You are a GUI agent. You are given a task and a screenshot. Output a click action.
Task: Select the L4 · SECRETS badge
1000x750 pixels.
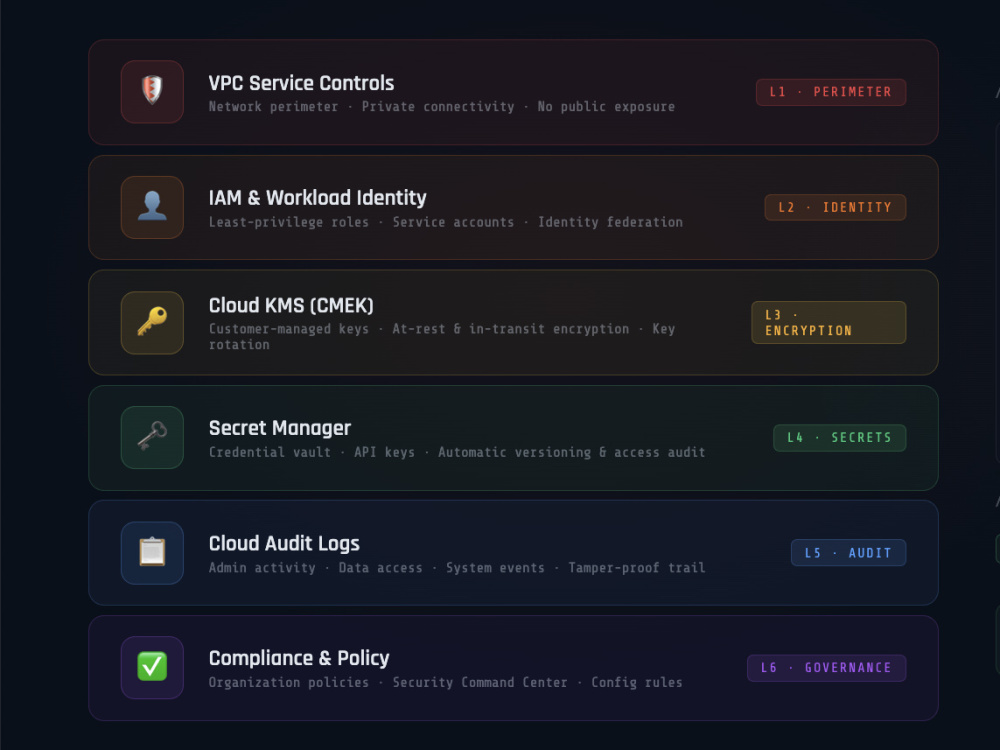click(840, 438)
